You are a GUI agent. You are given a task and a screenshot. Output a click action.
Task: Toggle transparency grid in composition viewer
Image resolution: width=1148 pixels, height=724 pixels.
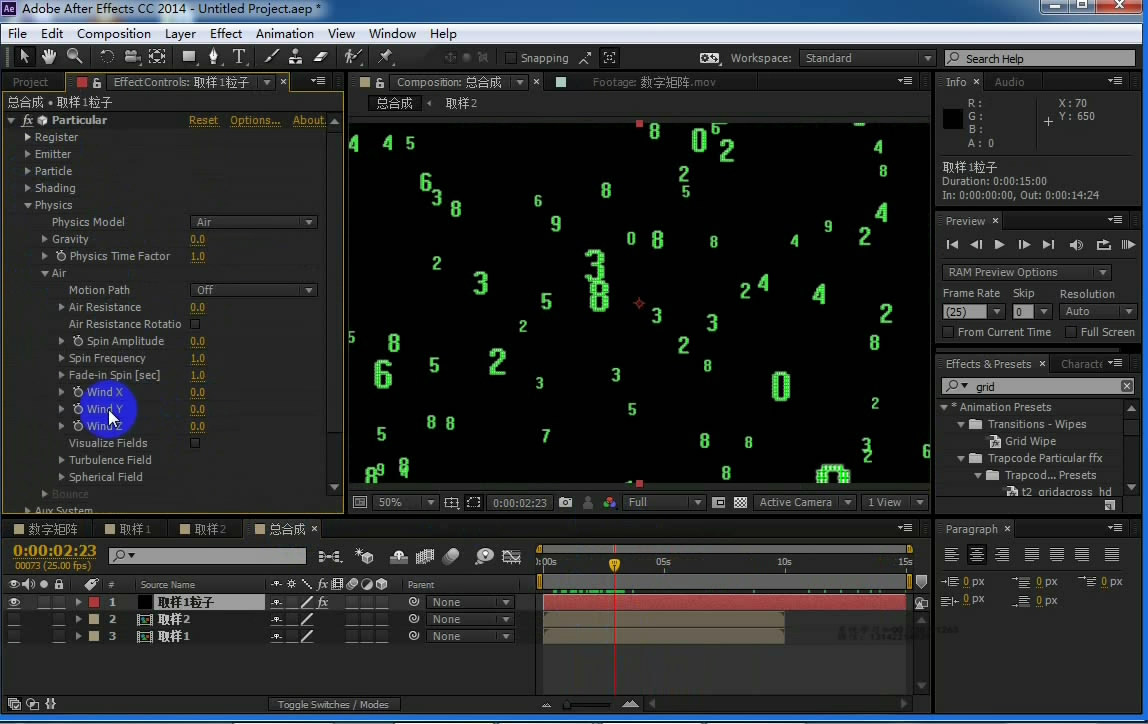point(740,502)
